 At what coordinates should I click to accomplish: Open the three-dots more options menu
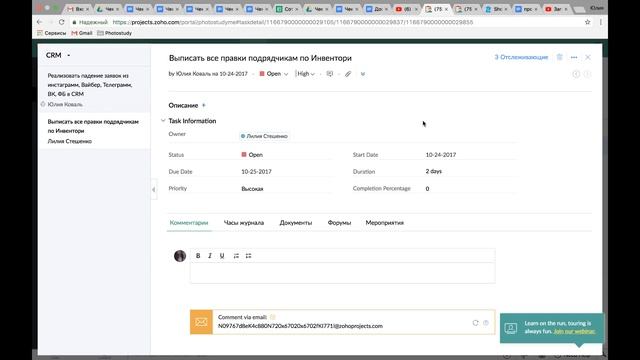[x=574, y=57]
